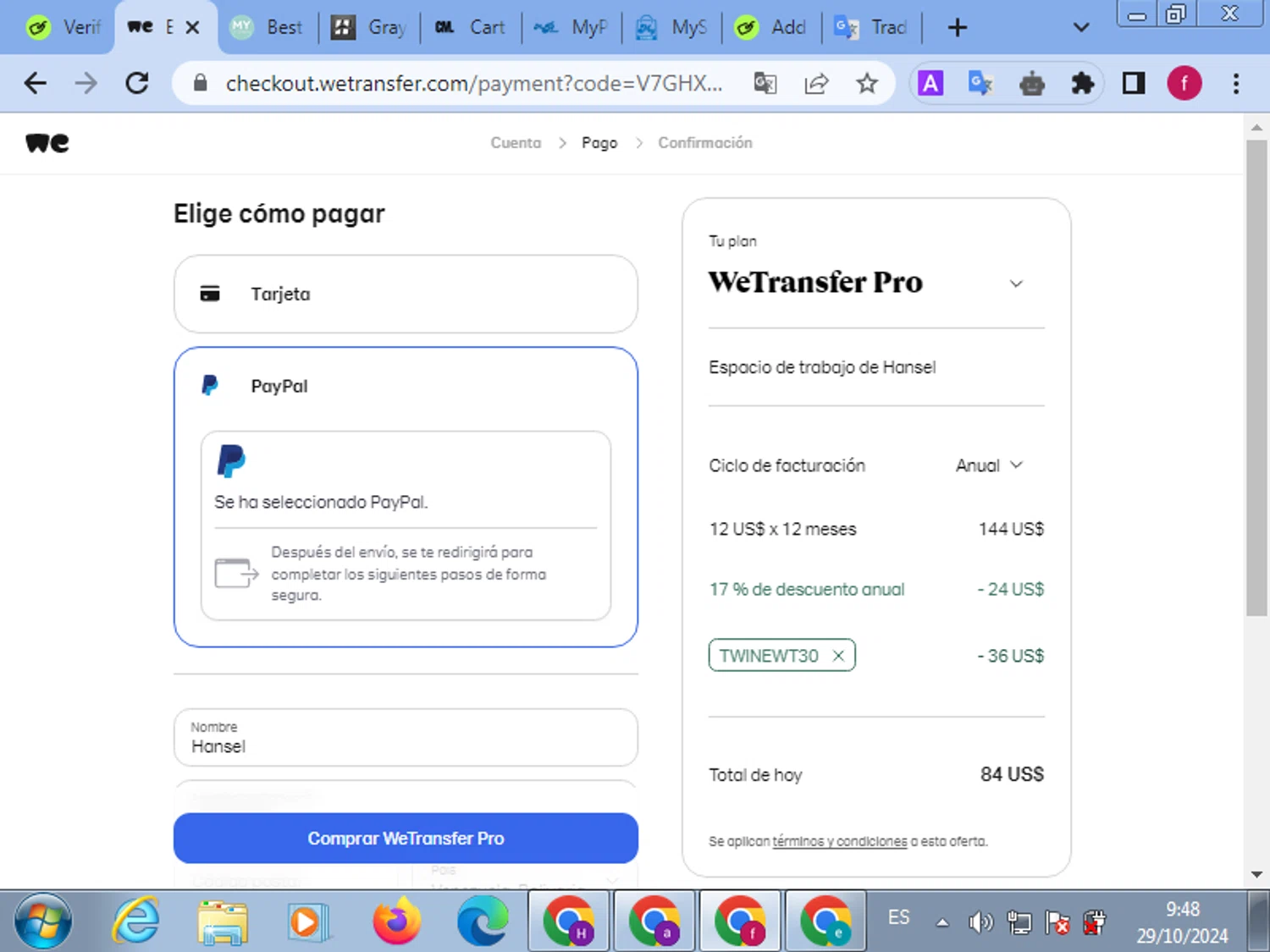The width and height of the screenshot is (1270, 952).
Task: Toggle the browser side panel
Action: point(1134,83)
